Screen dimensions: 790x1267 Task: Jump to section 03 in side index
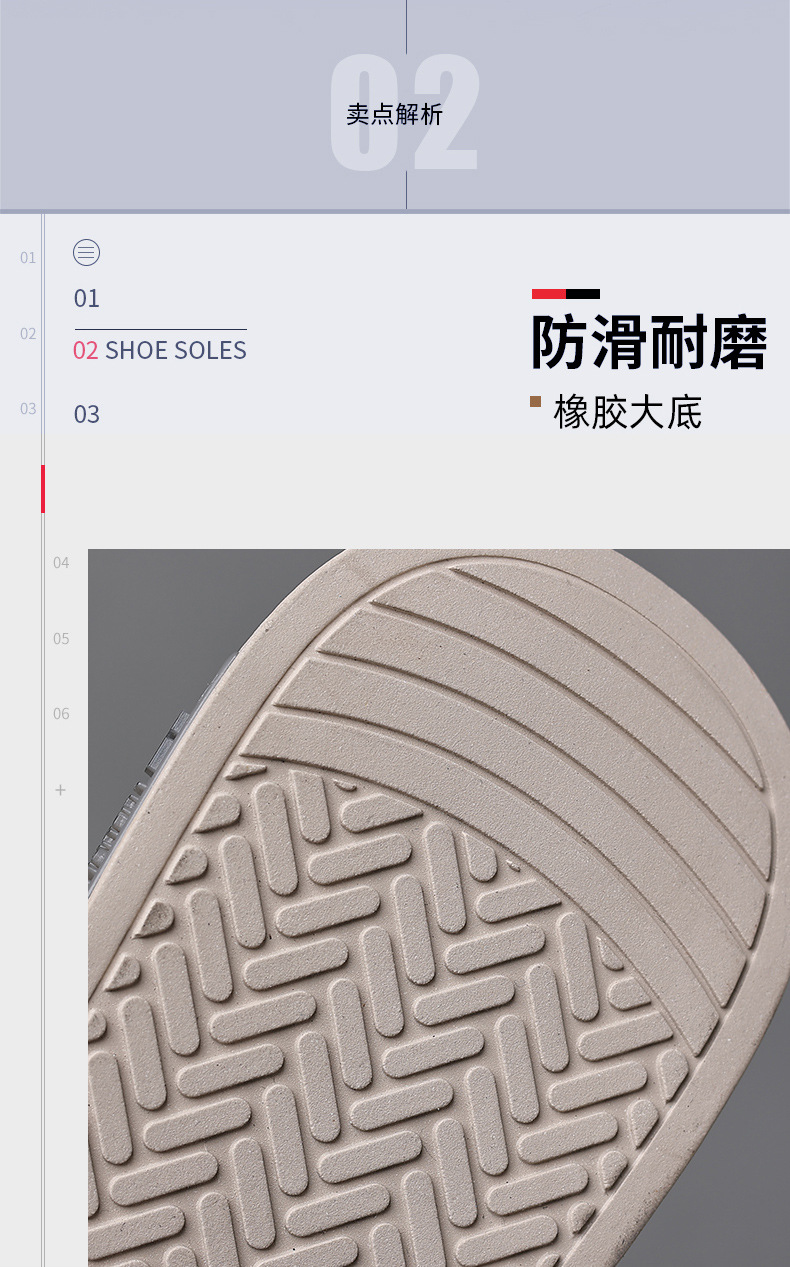tap(28, 408)
